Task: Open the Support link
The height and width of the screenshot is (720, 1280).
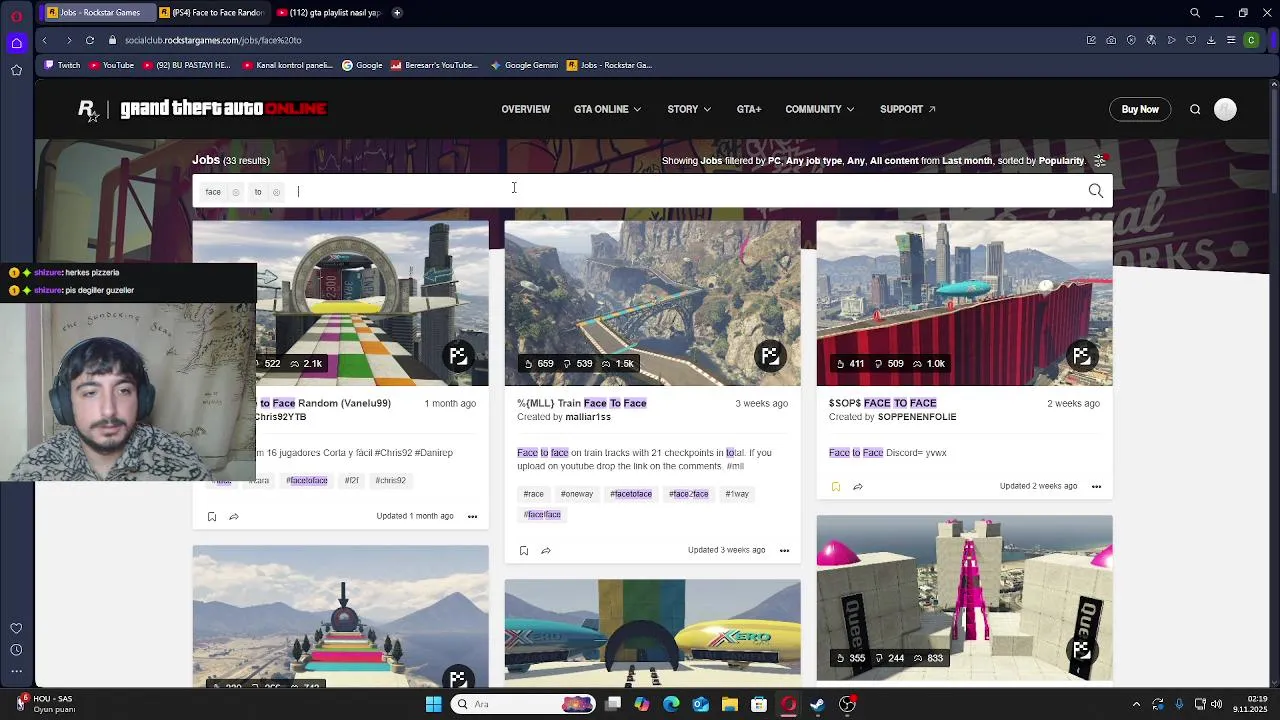Action: [x=908, y=110]
